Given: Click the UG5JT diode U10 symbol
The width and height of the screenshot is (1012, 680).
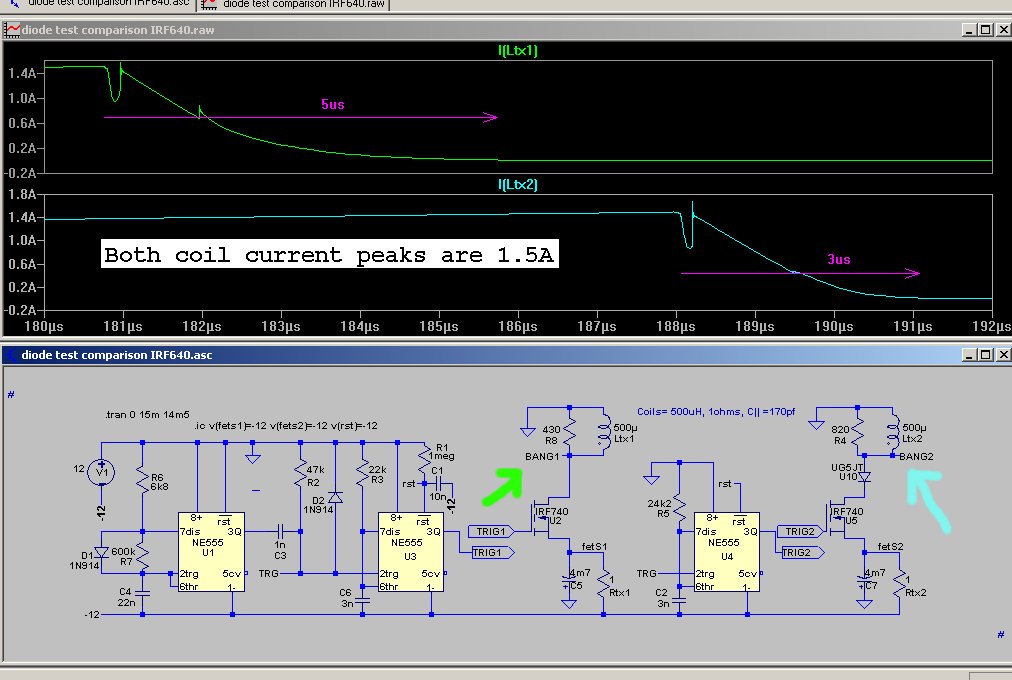Looking at the screenshot, I should pyautogui.click(x=866, y=477).
